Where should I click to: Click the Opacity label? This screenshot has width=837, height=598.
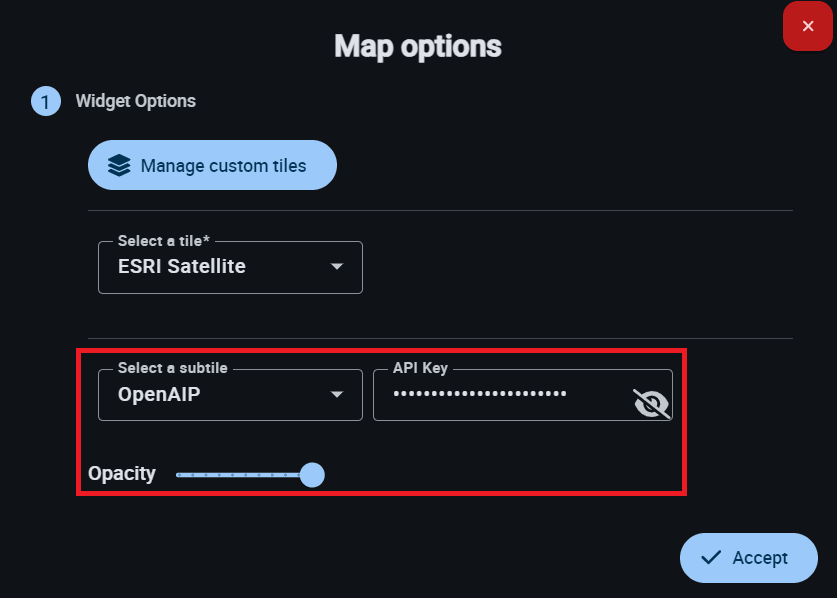(x=122, y=473)
